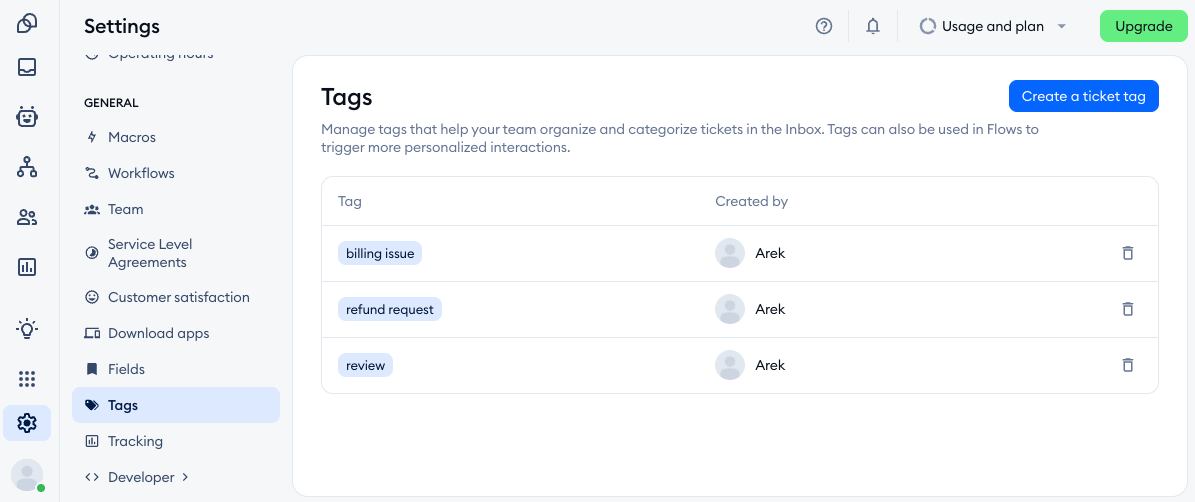The image size is (1195, 502).
Task: Expand the Developer settings section
Action: point(147,477)
